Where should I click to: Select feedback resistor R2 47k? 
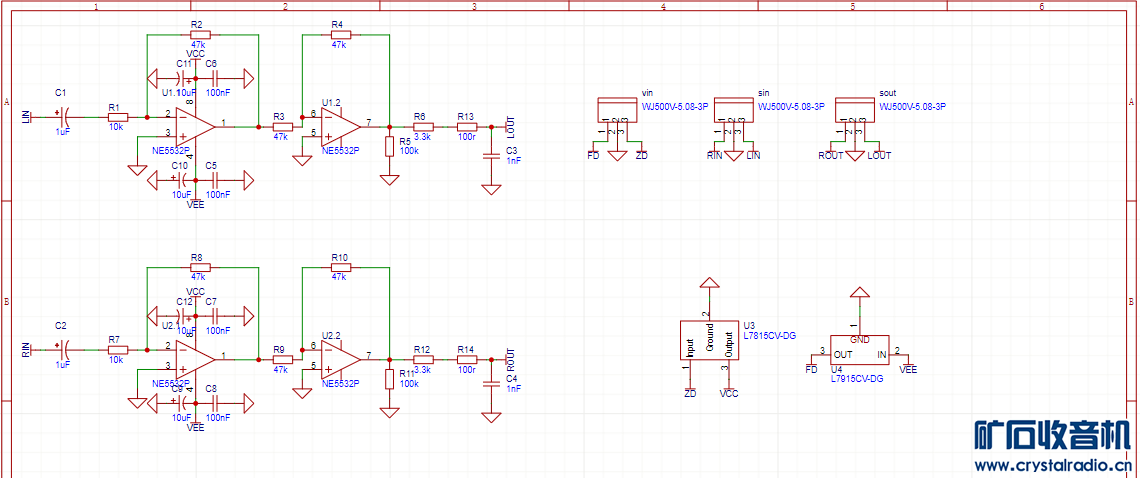(197, 35)
